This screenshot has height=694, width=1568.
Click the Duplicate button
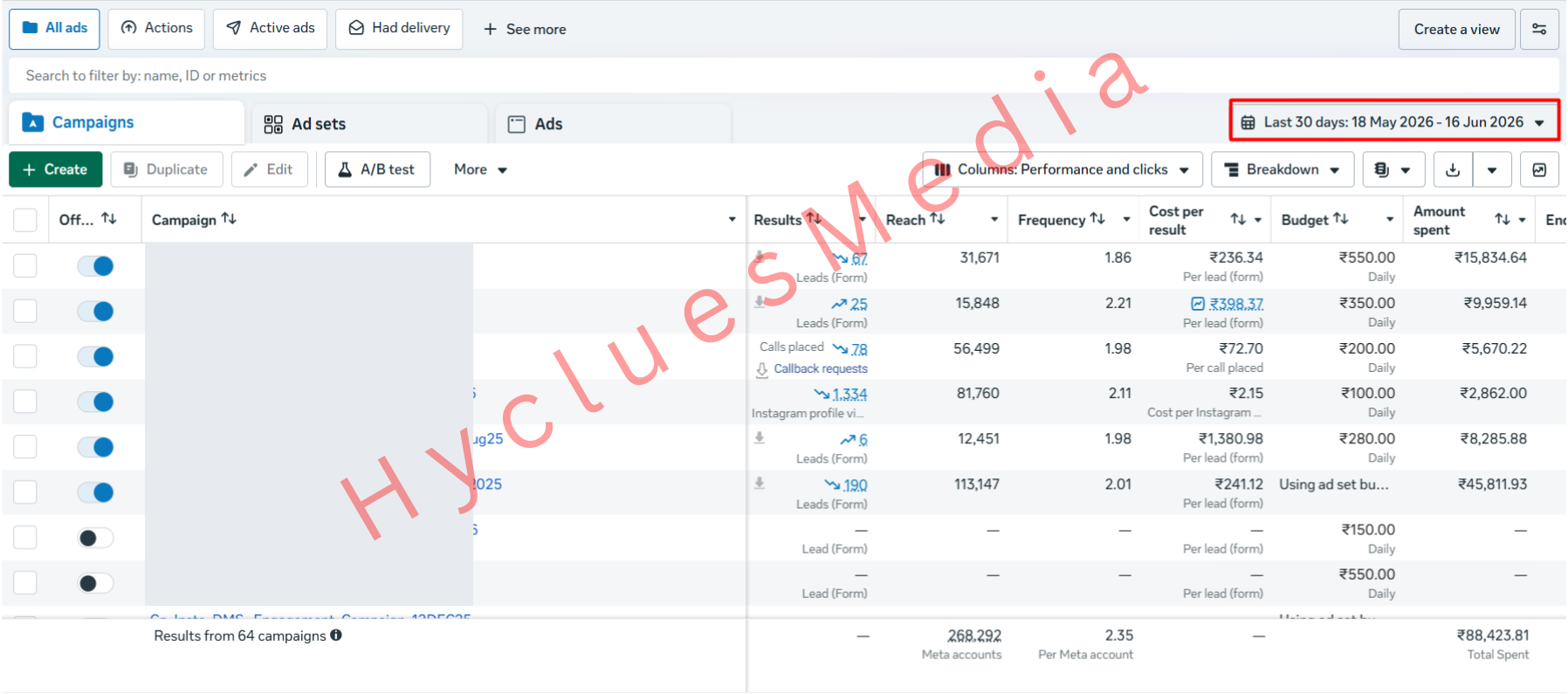click(x=166, y=169)
